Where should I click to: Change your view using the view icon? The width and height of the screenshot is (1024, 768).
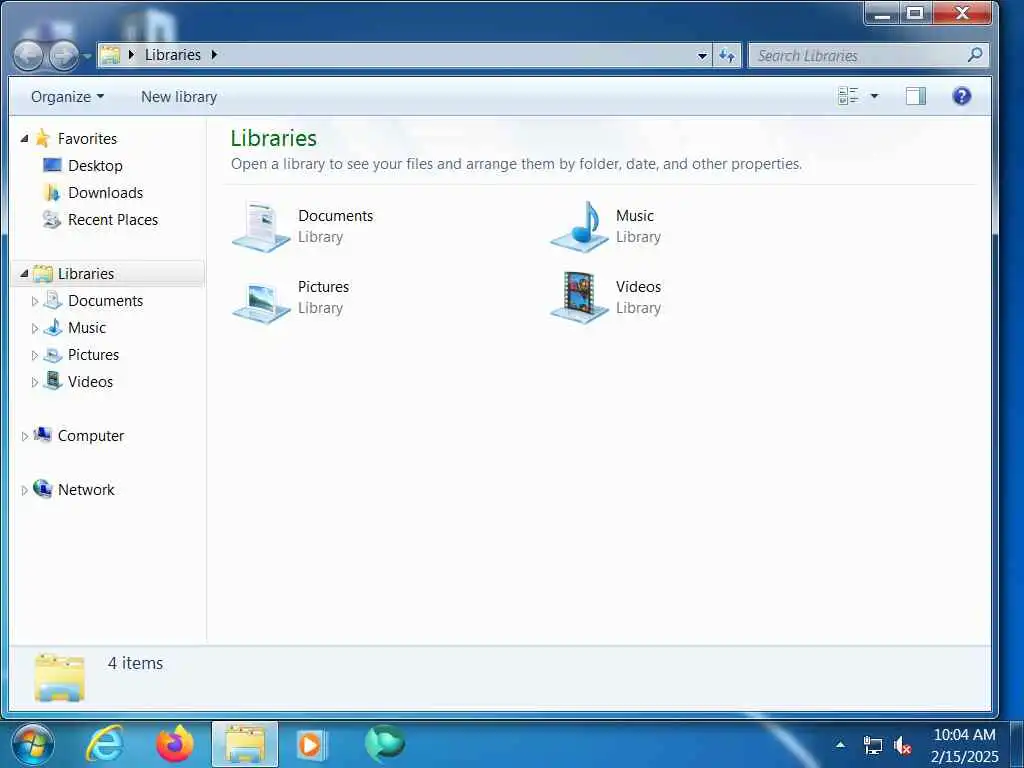pyautogui.click(x=848, y=97)
